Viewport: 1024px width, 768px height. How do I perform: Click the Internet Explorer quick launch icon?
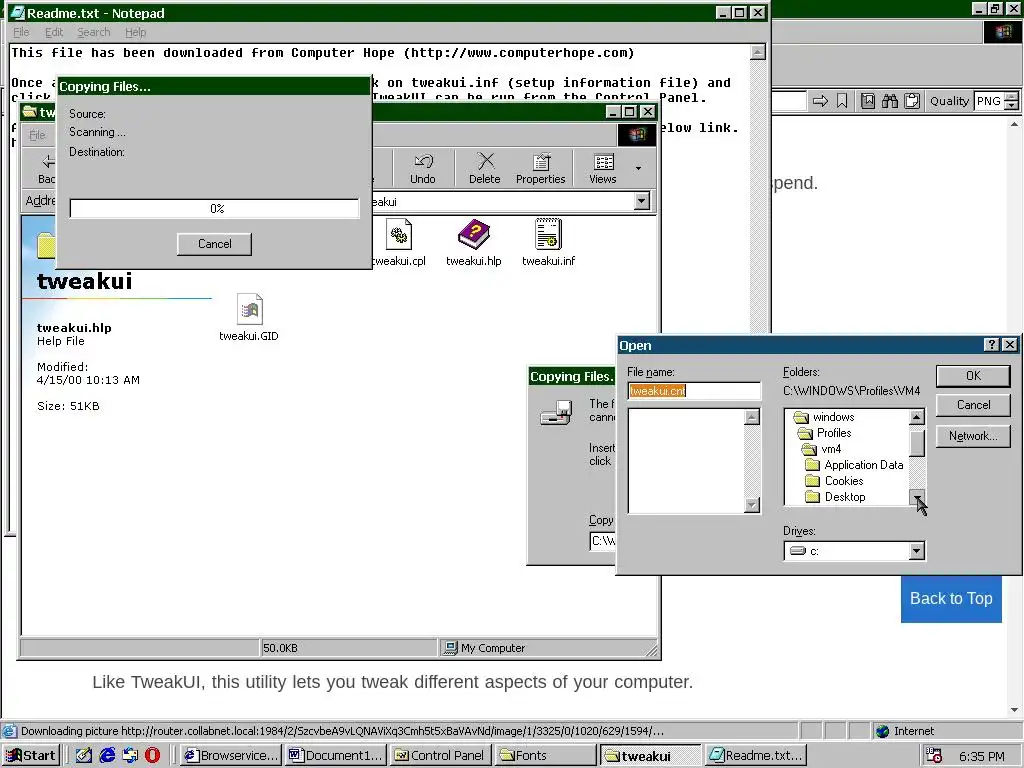point(107,755)
